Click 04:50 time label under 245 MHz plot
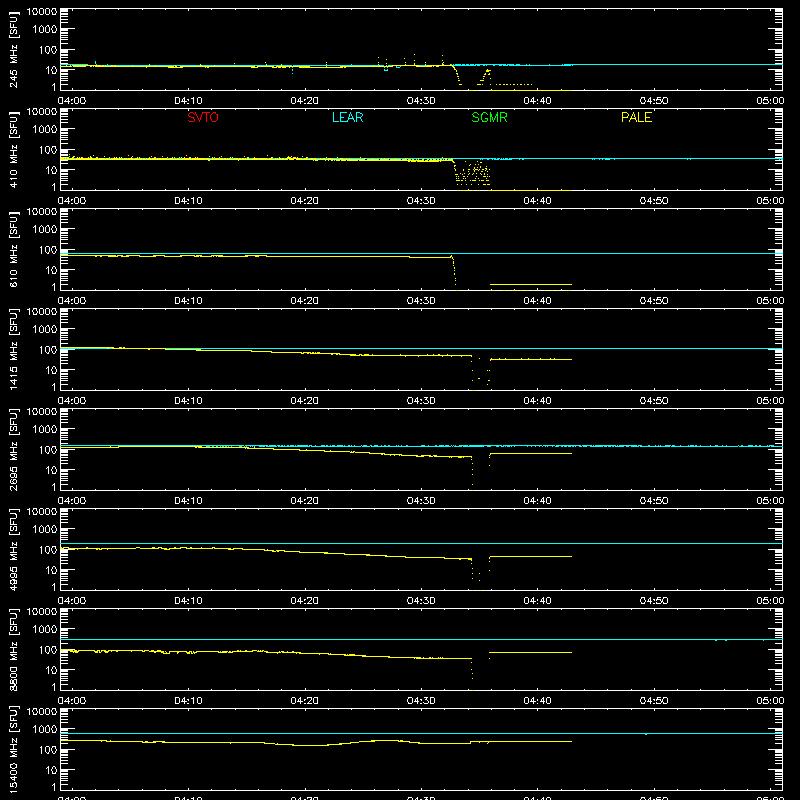Screen dimensions: 800x800 (654, 101)
